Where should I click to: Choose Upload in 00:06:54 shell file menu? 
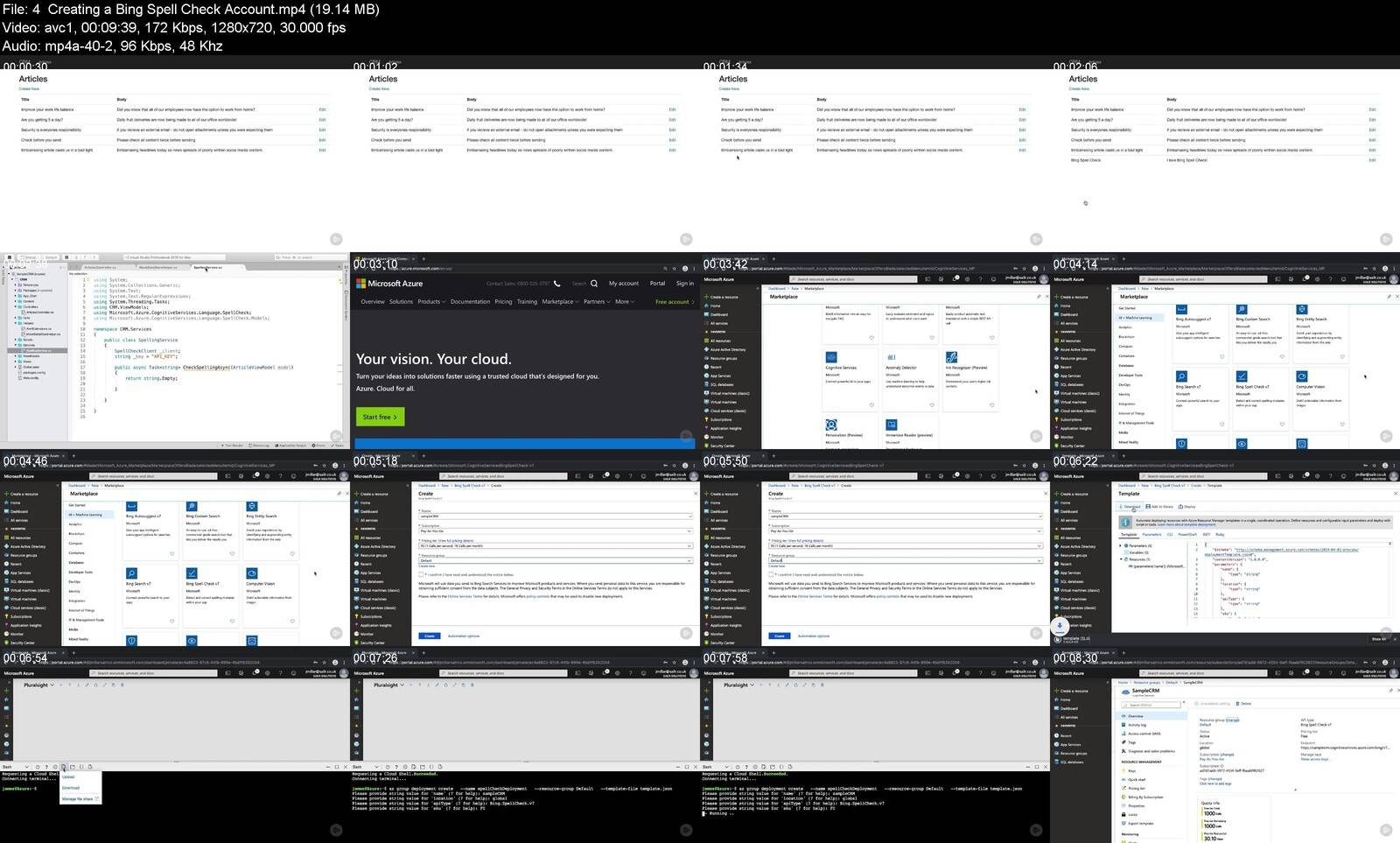(68, 777)
